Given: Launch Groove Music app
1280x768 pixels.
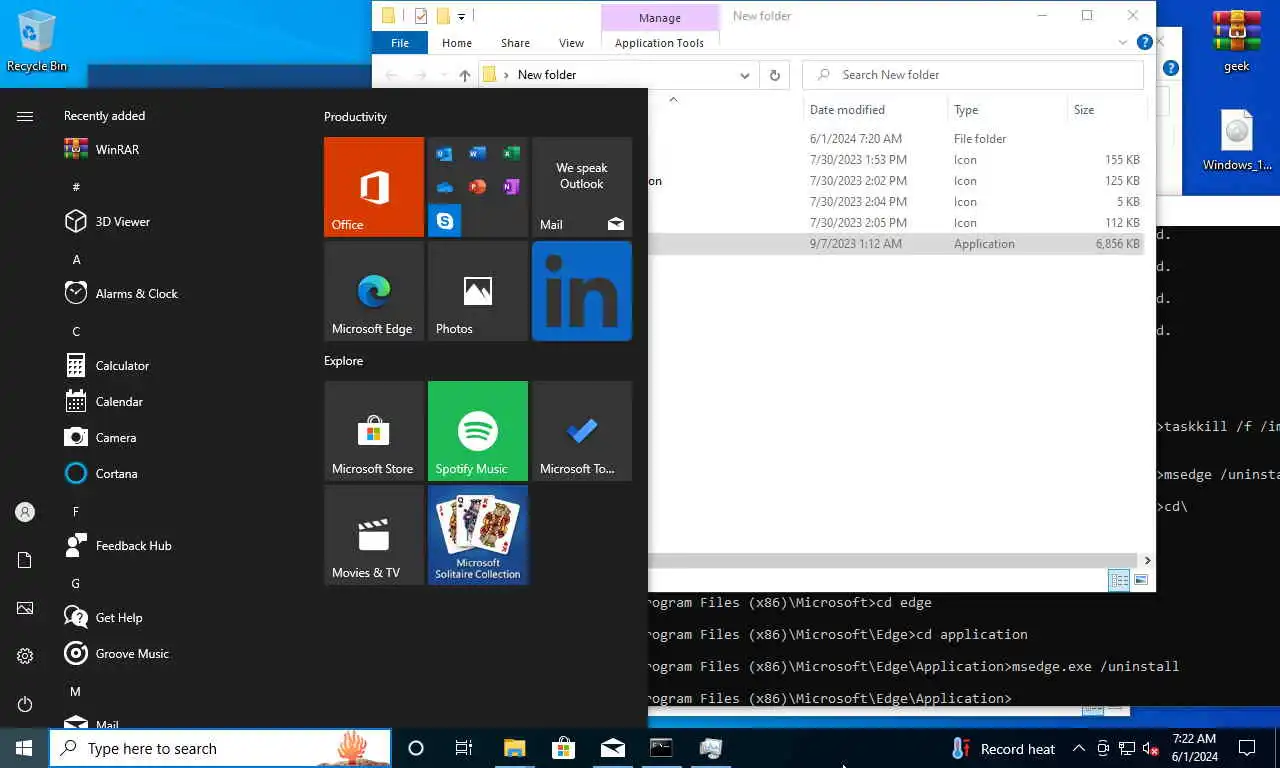Looking at the screenshot, I should [116, 653].
